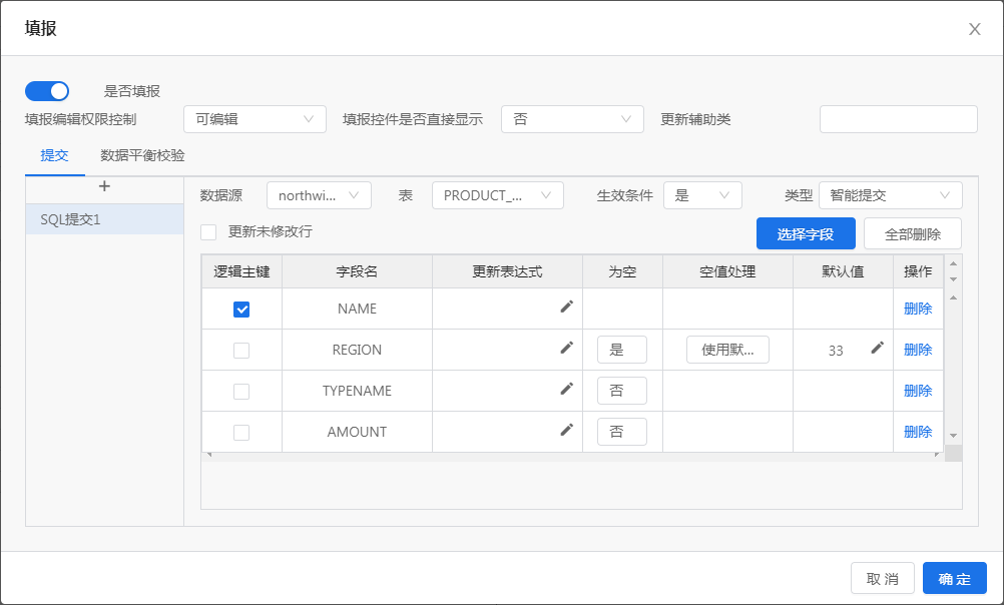Click the TYPENAME field cell
Screen dimensions: 1004x605
357,391
